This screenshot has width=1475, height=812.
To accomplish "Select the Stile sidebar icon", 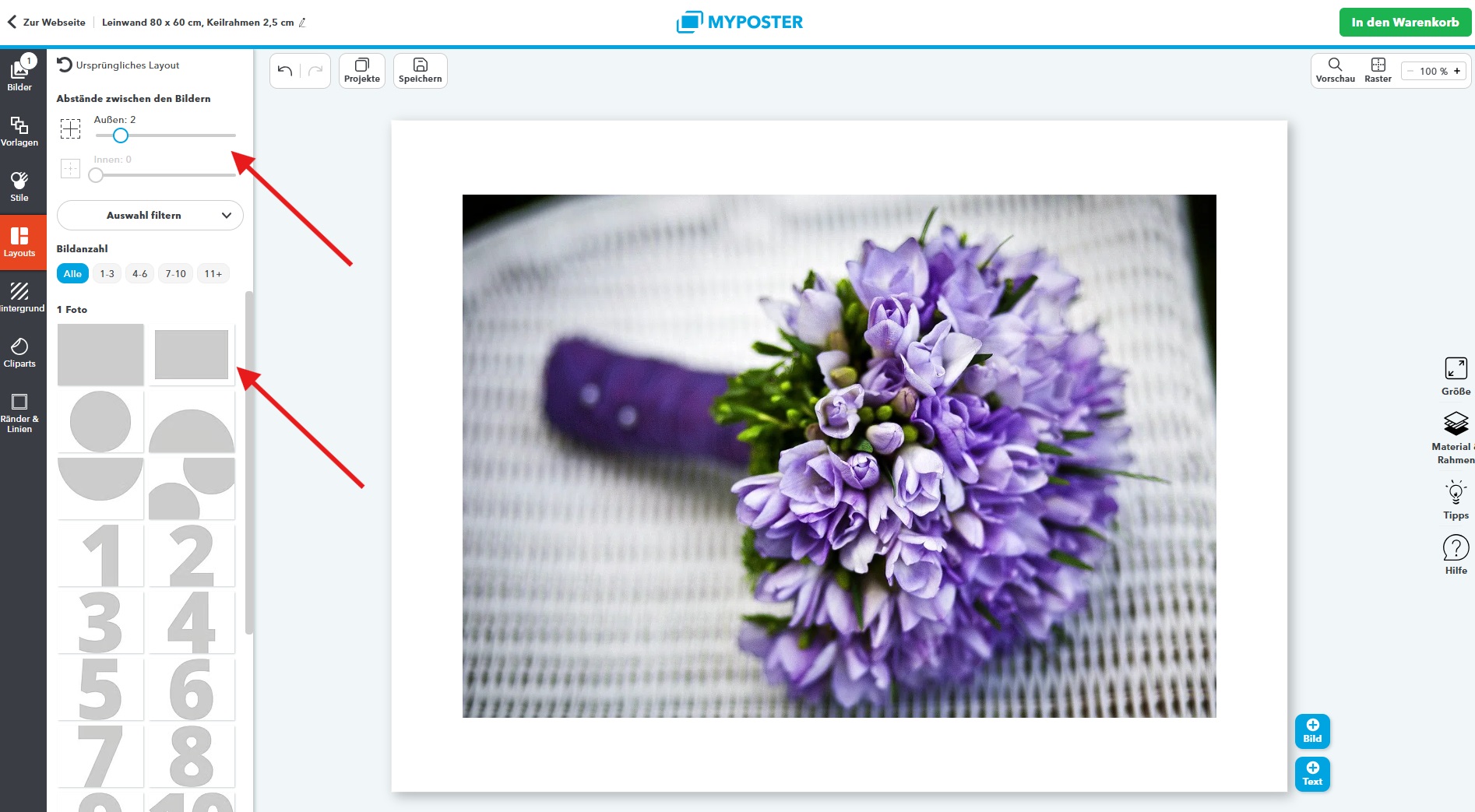I will 19,186.
